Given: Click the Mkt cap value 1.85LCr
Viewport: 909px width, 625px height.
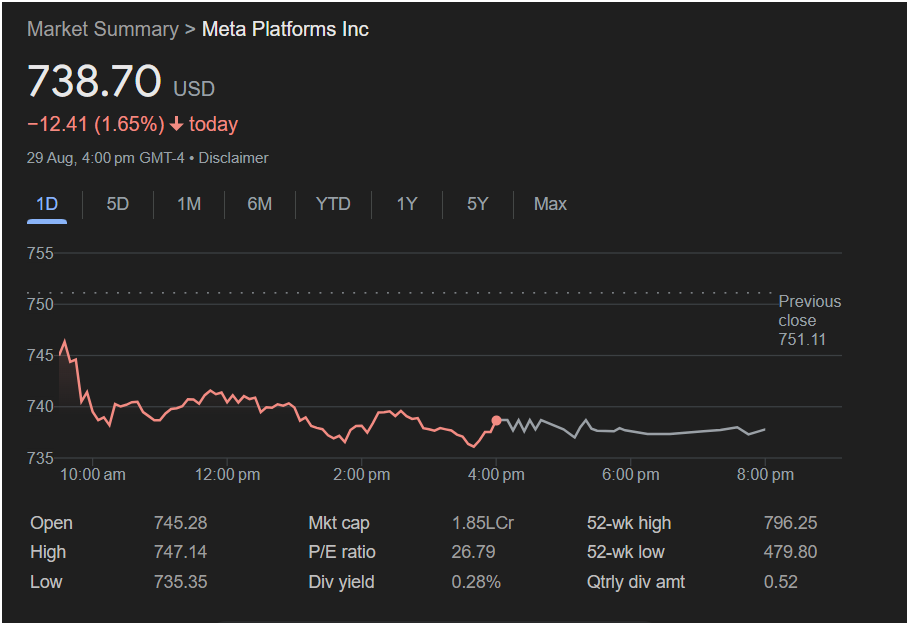Looking at the screenshot, I should (482, 523).
